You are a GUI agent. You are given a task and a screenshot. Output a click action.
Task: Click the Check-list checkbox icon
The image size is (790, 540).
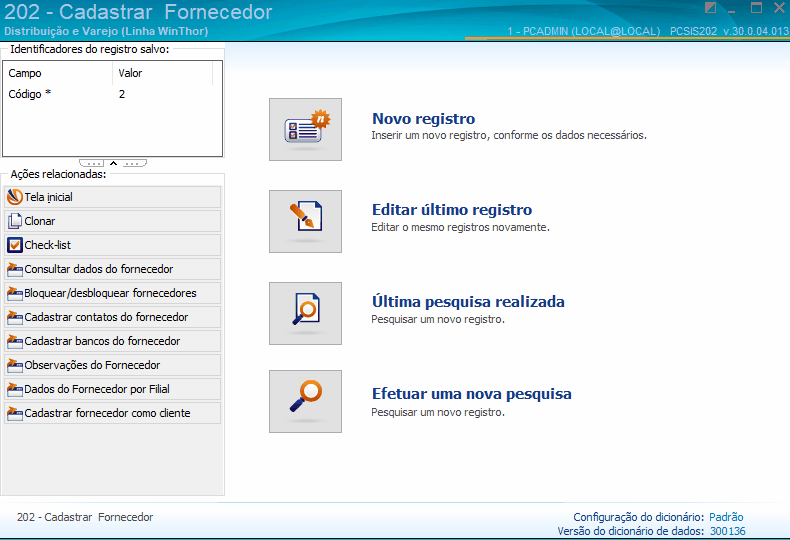click(x=15, y=245)
